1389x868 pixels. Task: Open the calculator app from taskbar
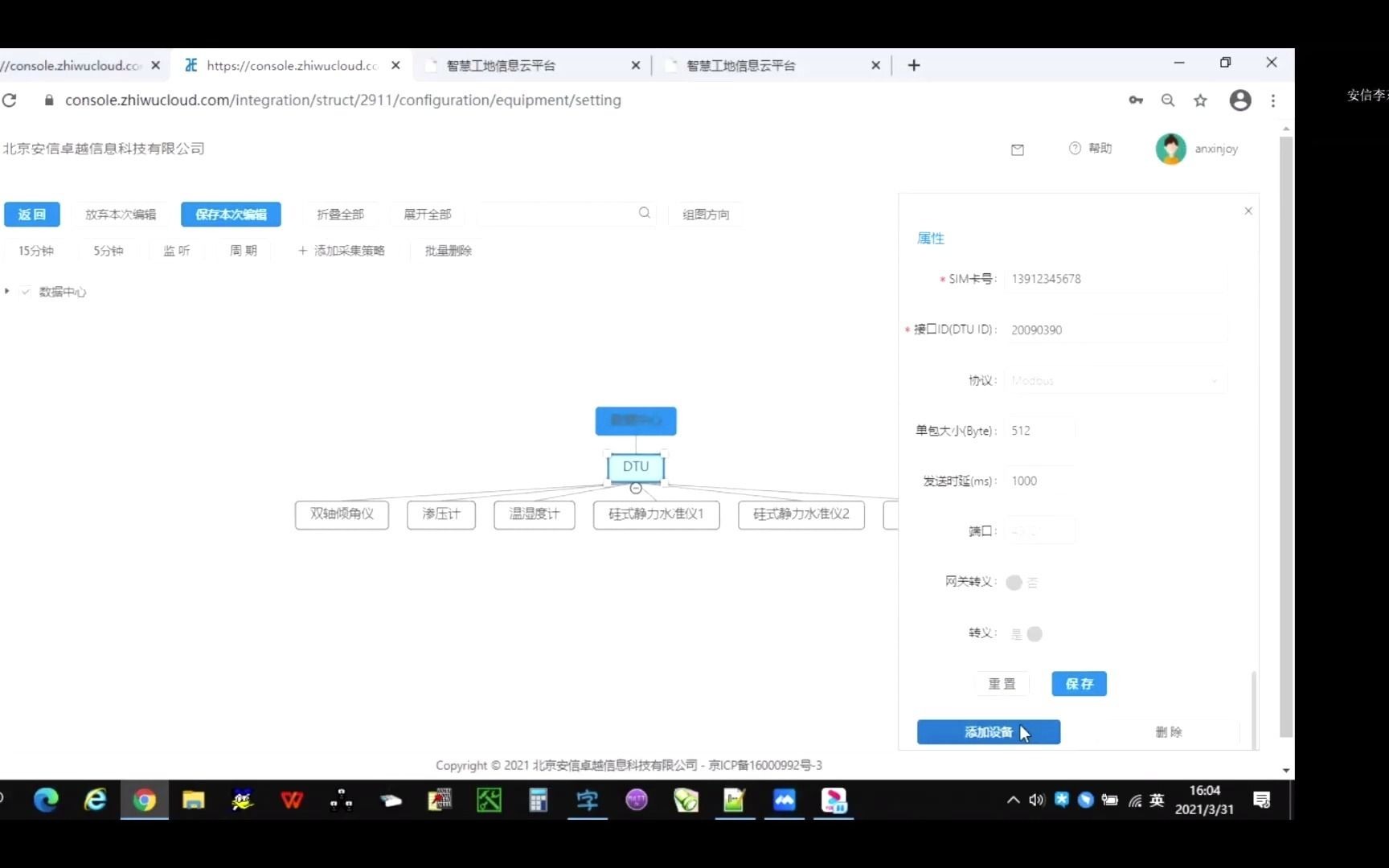tap(538, 800)
